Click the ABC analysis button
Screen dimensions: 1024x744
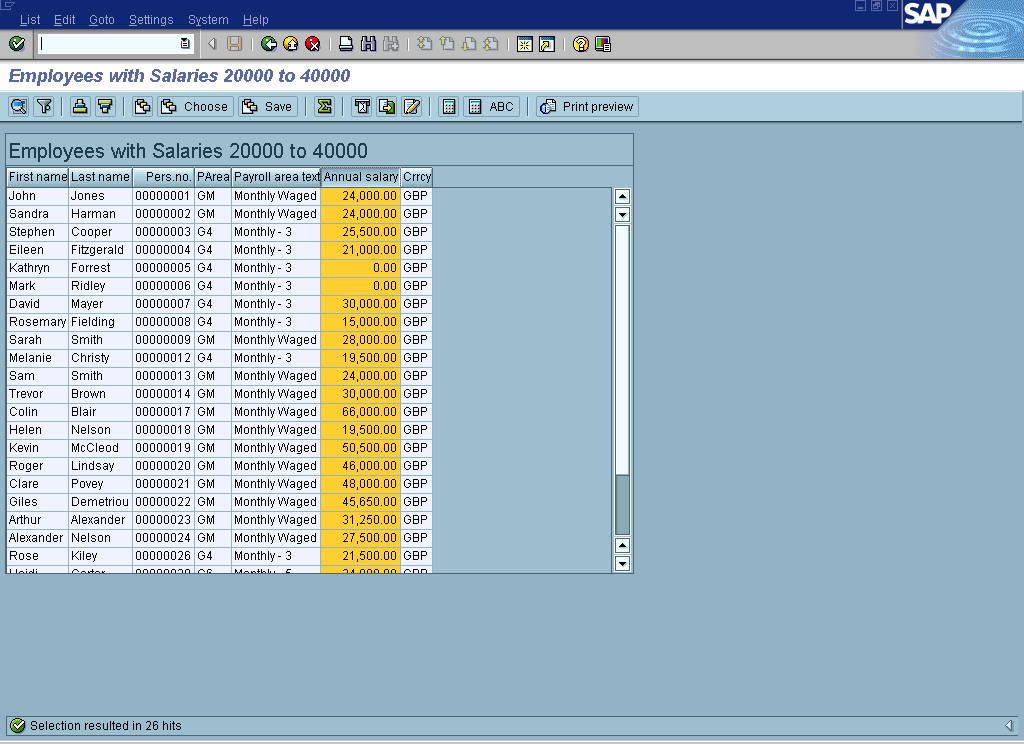(x=492, y=106)
